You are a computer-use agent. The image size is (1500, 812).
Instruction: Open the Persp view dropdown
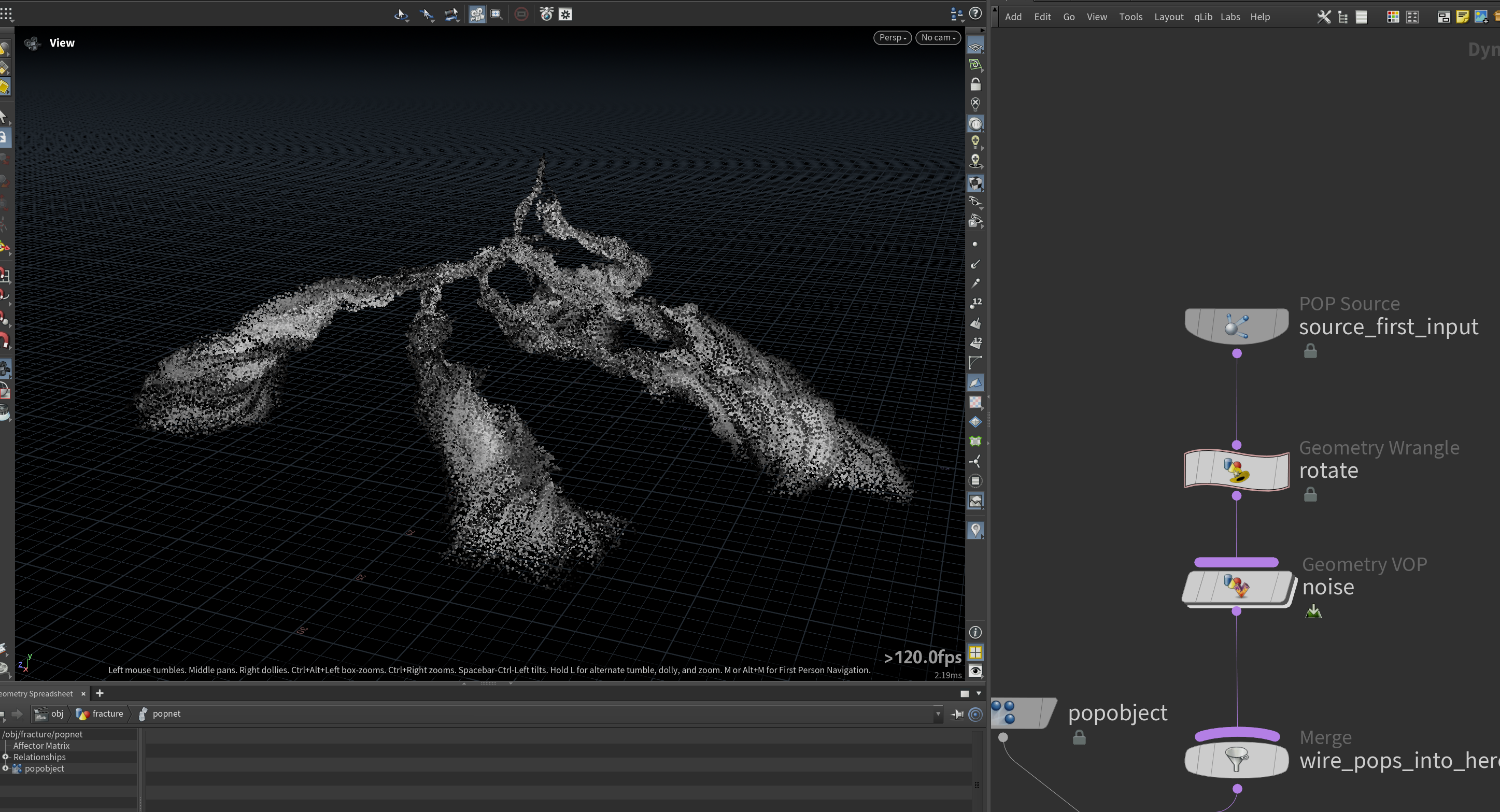tap(892, 37)
